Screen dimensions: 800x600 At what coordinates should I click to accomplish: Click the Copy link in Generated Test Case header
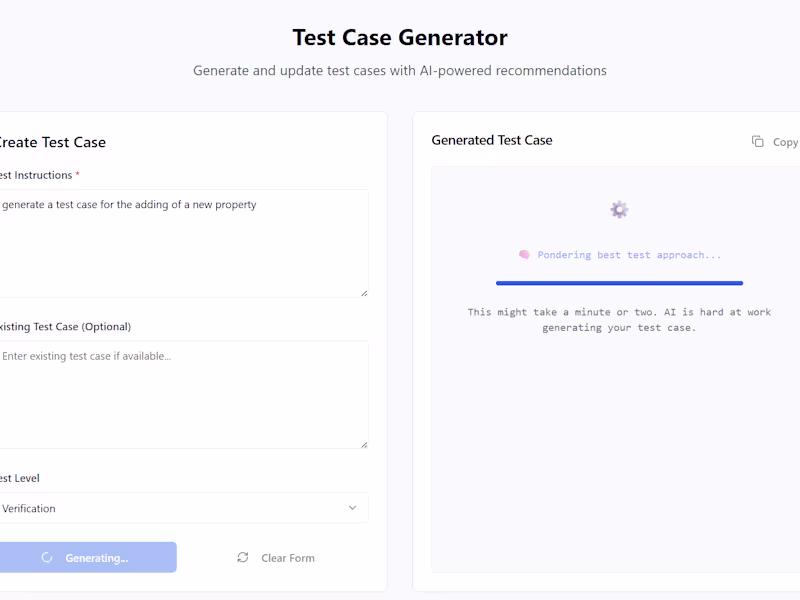click(x=775, y=141)
